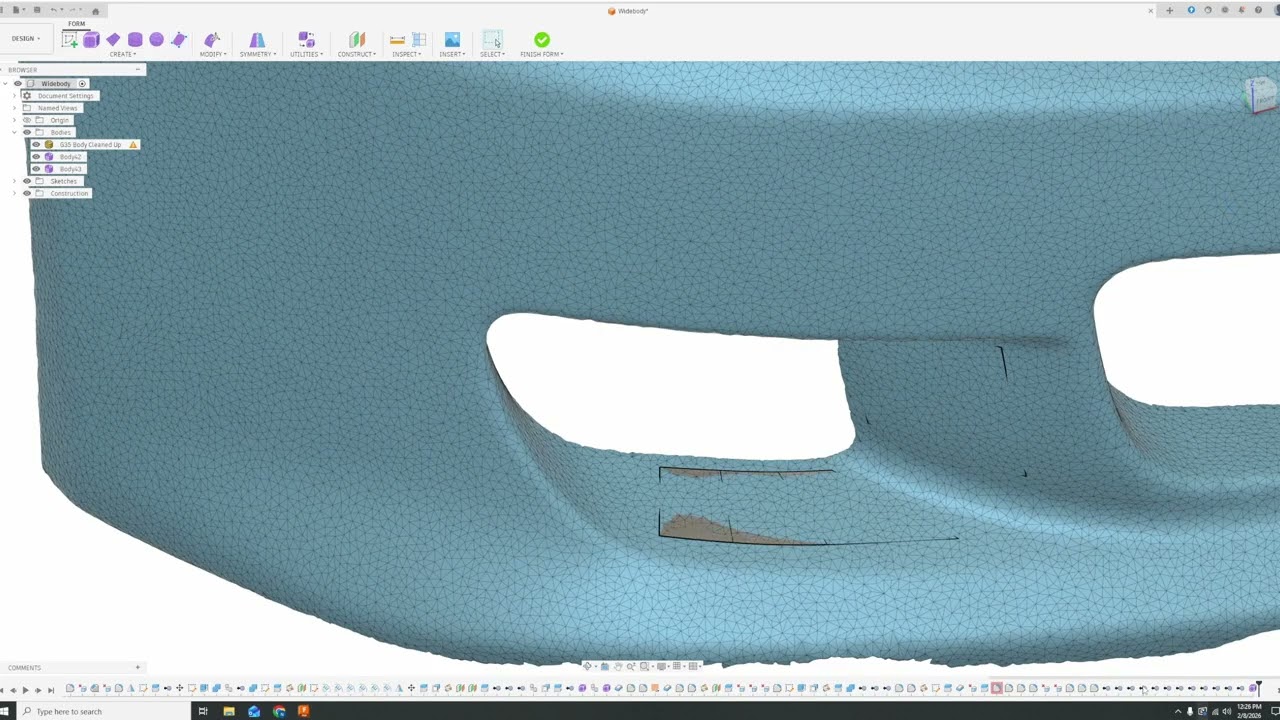This screenshot has width=1280, height=720.
Task: Open the FINISH FORM dropdown label
Action: pos(541,54)
